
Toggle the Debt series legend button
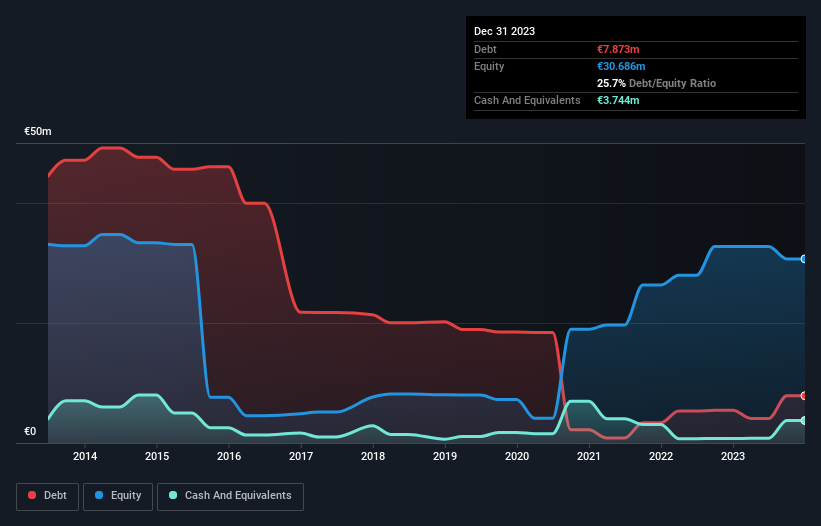(48, 496)
